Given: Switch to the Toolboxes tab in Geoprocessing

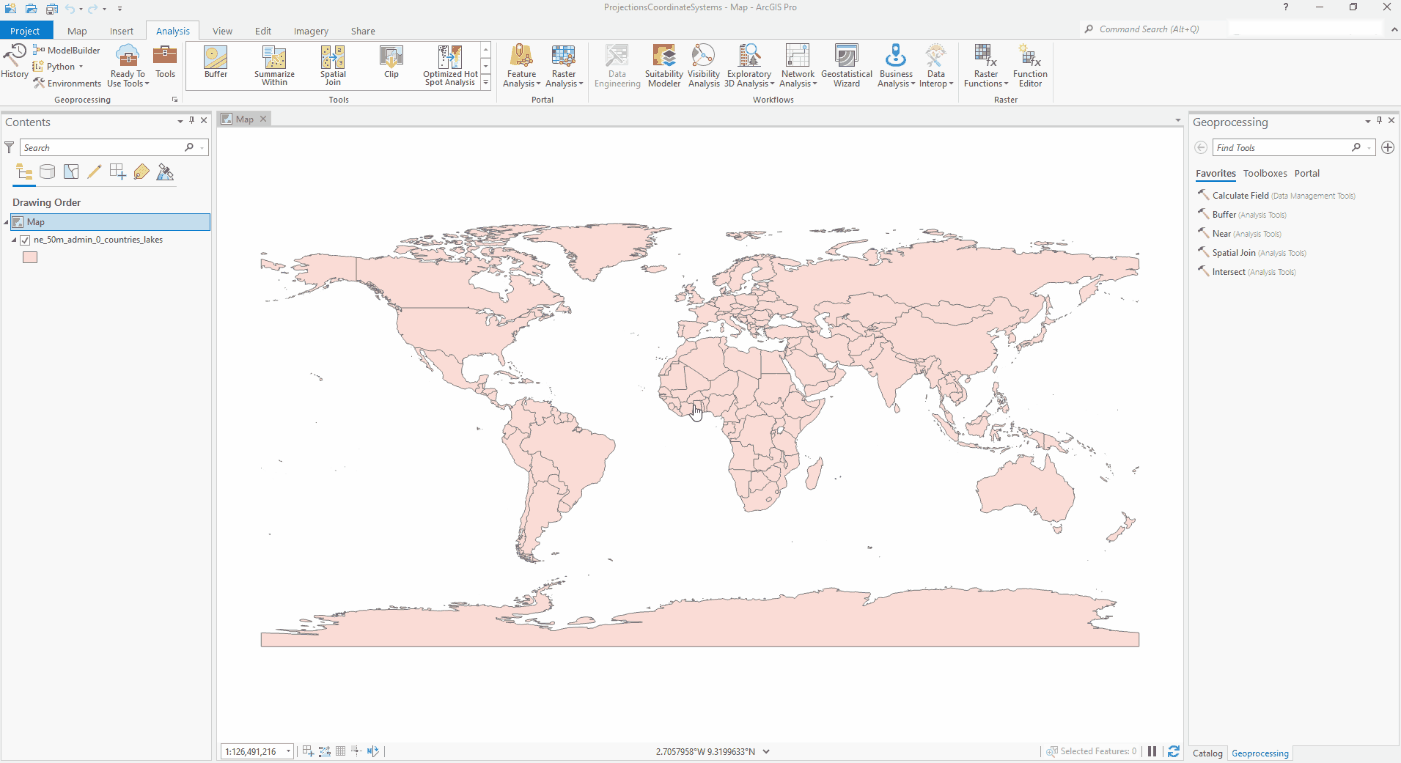Looking at the screenshot, I should (x=1265, y=173).
